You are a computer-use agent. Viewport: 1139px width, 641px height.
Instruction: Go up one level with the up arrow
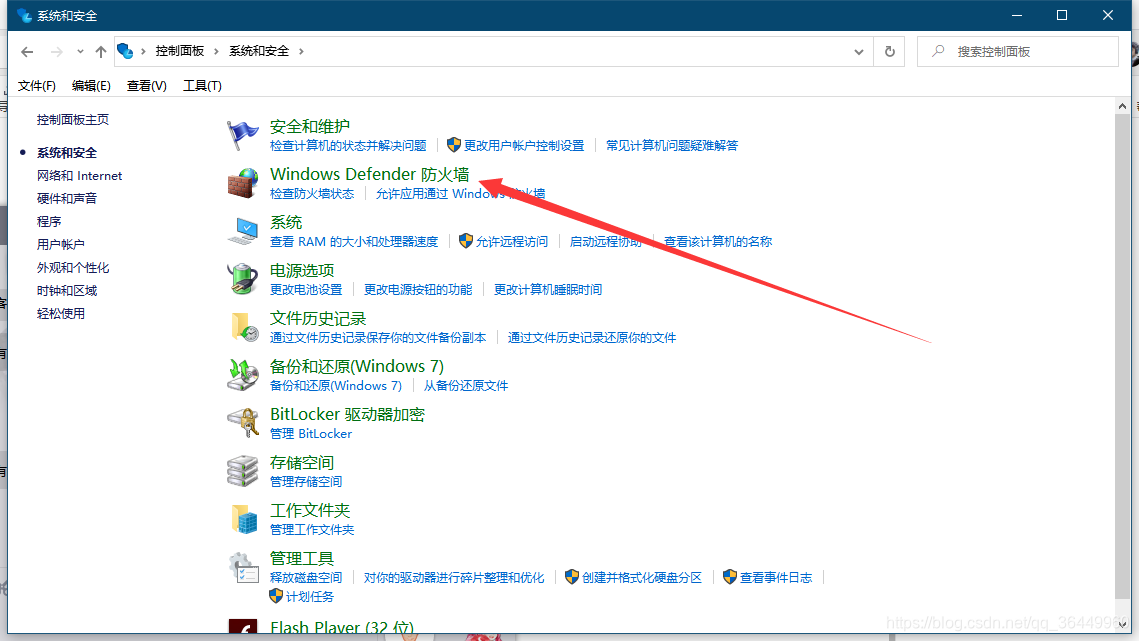click(x=100, y=52)
